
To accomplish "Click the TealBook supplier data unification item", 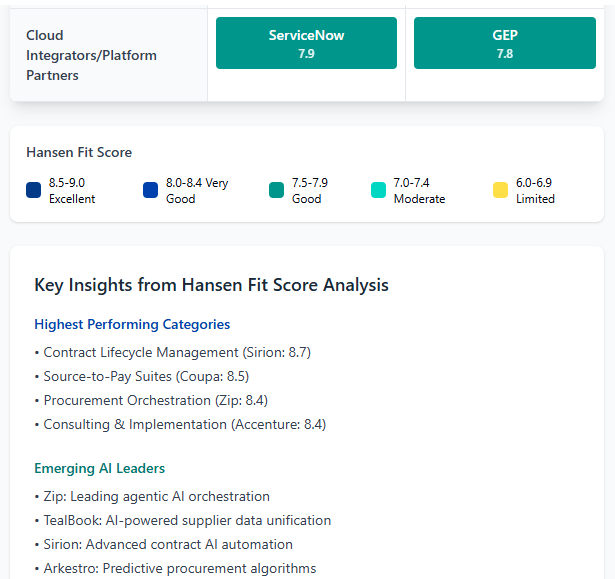I will click(187, 520).
